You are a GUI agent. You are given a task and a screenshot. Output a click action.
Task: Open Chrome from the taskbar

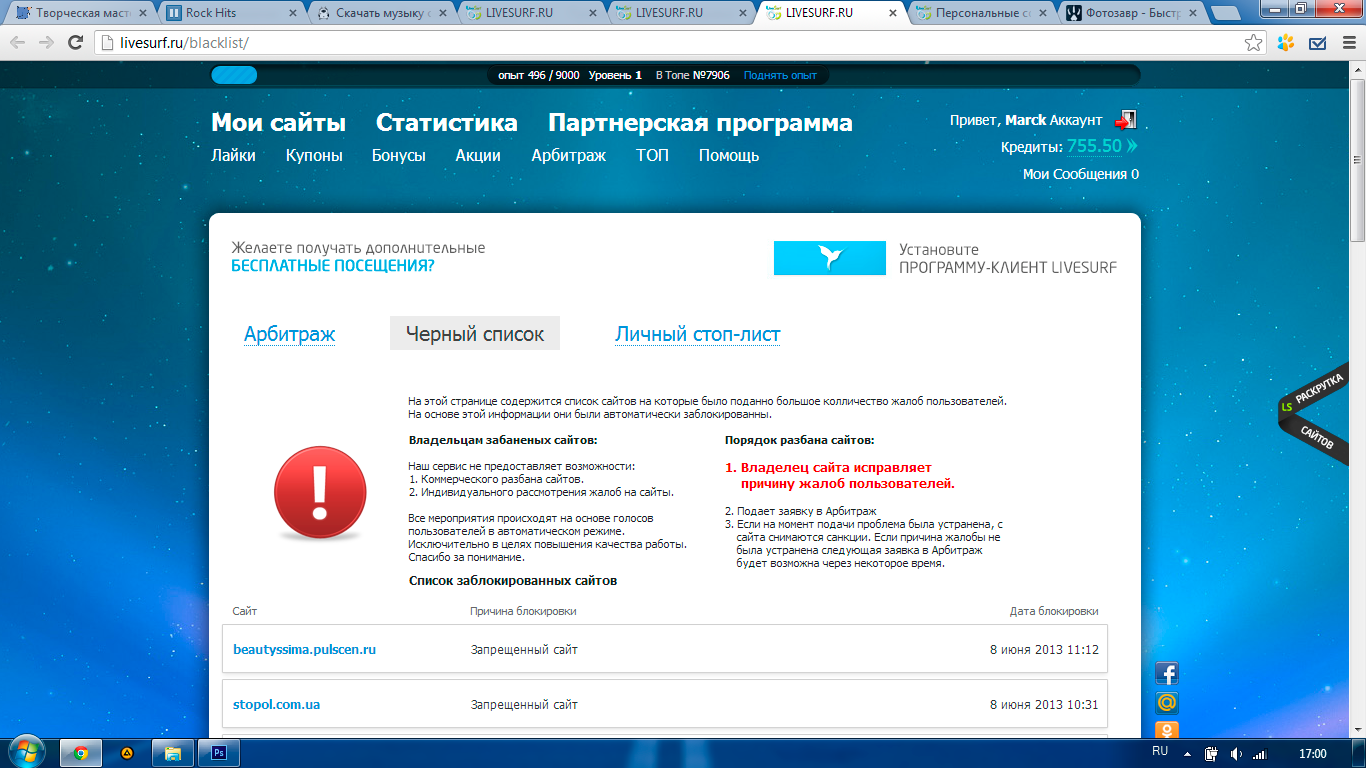81,753
